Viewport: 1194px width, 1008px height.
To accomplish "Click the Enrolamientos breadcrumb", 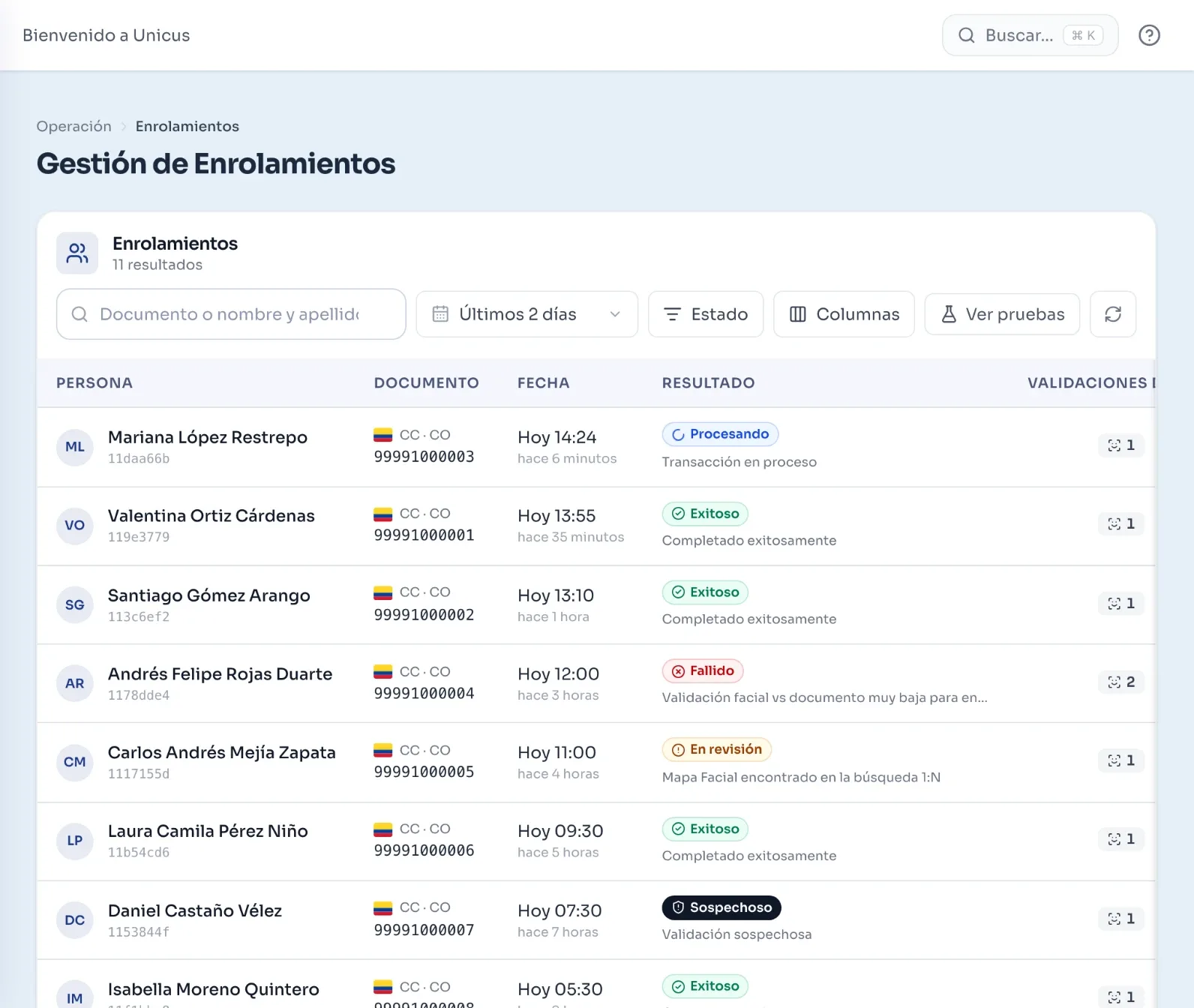I will point(187,127).
